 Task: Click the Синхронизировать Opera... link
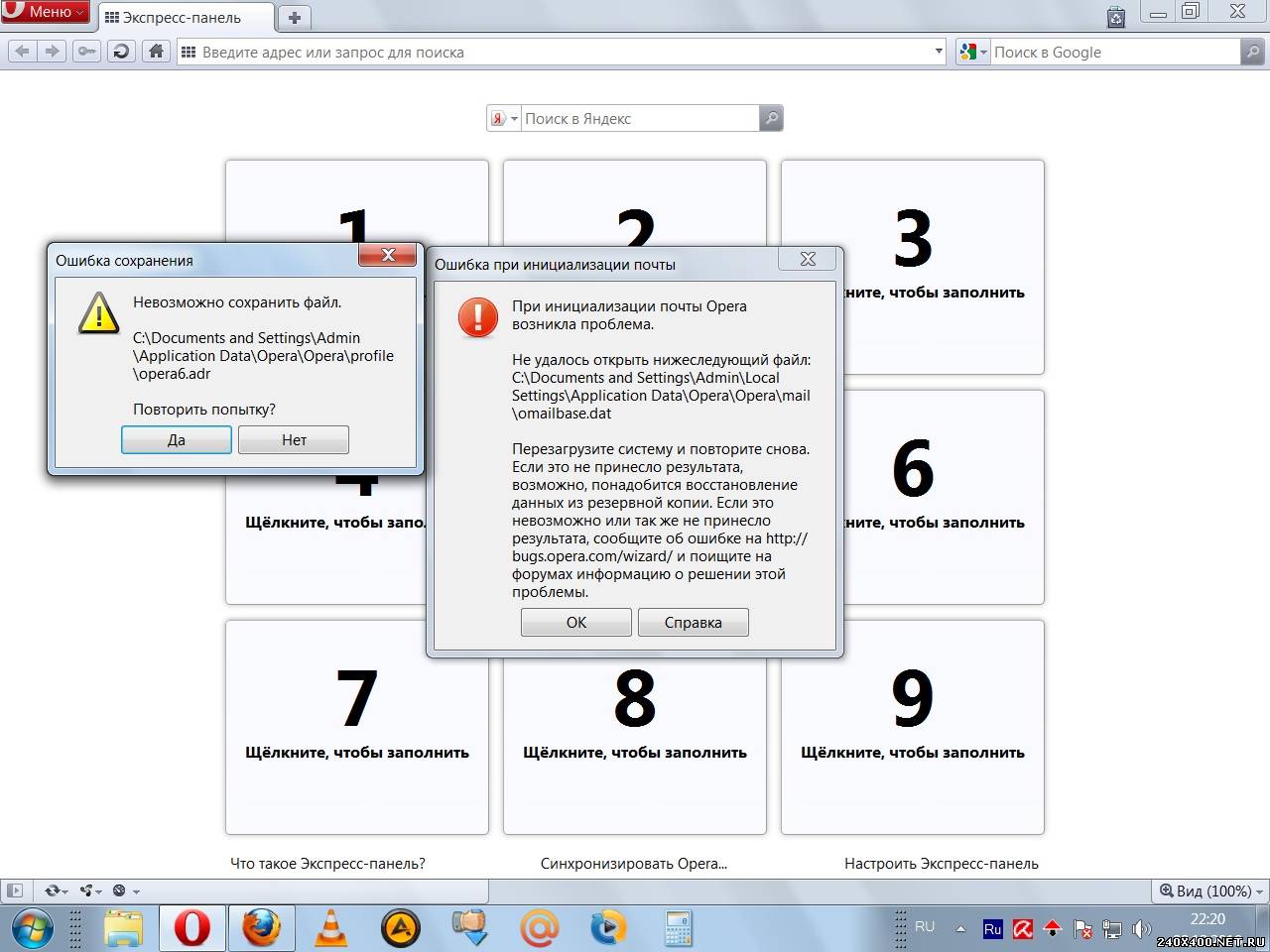(x=634, y=863)
